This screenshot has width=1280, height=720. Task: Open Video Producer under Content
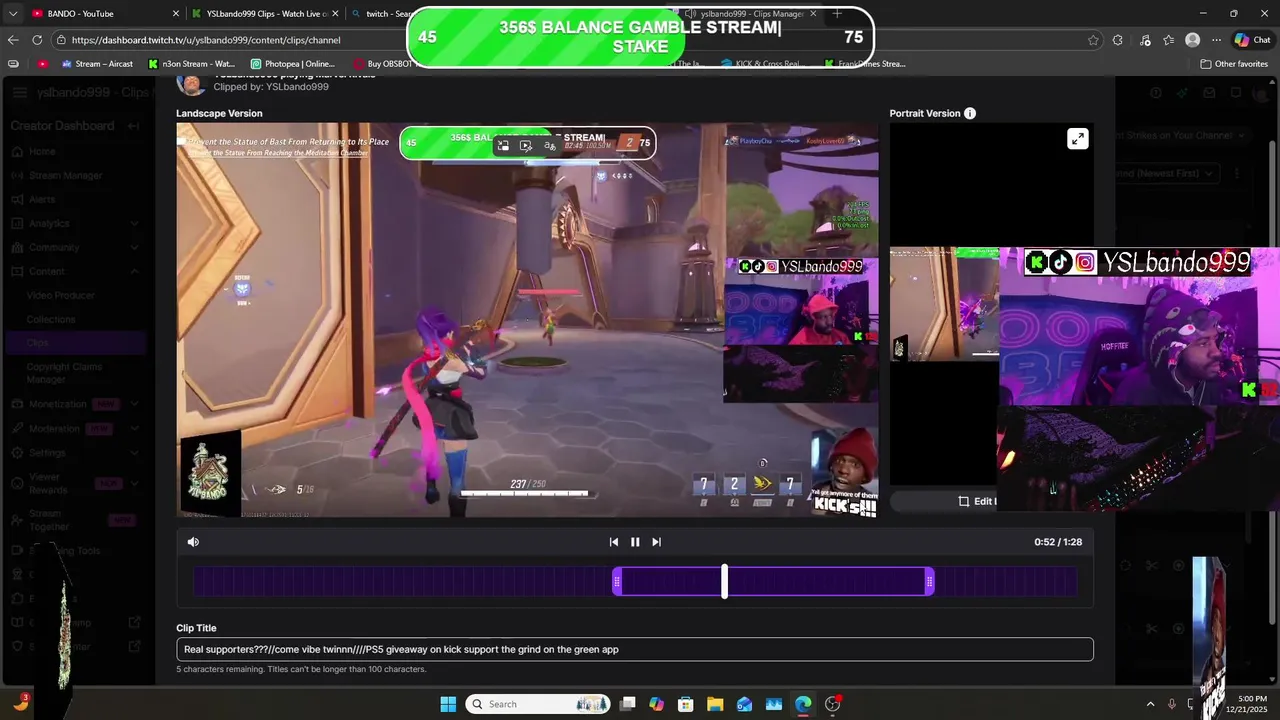60,295
